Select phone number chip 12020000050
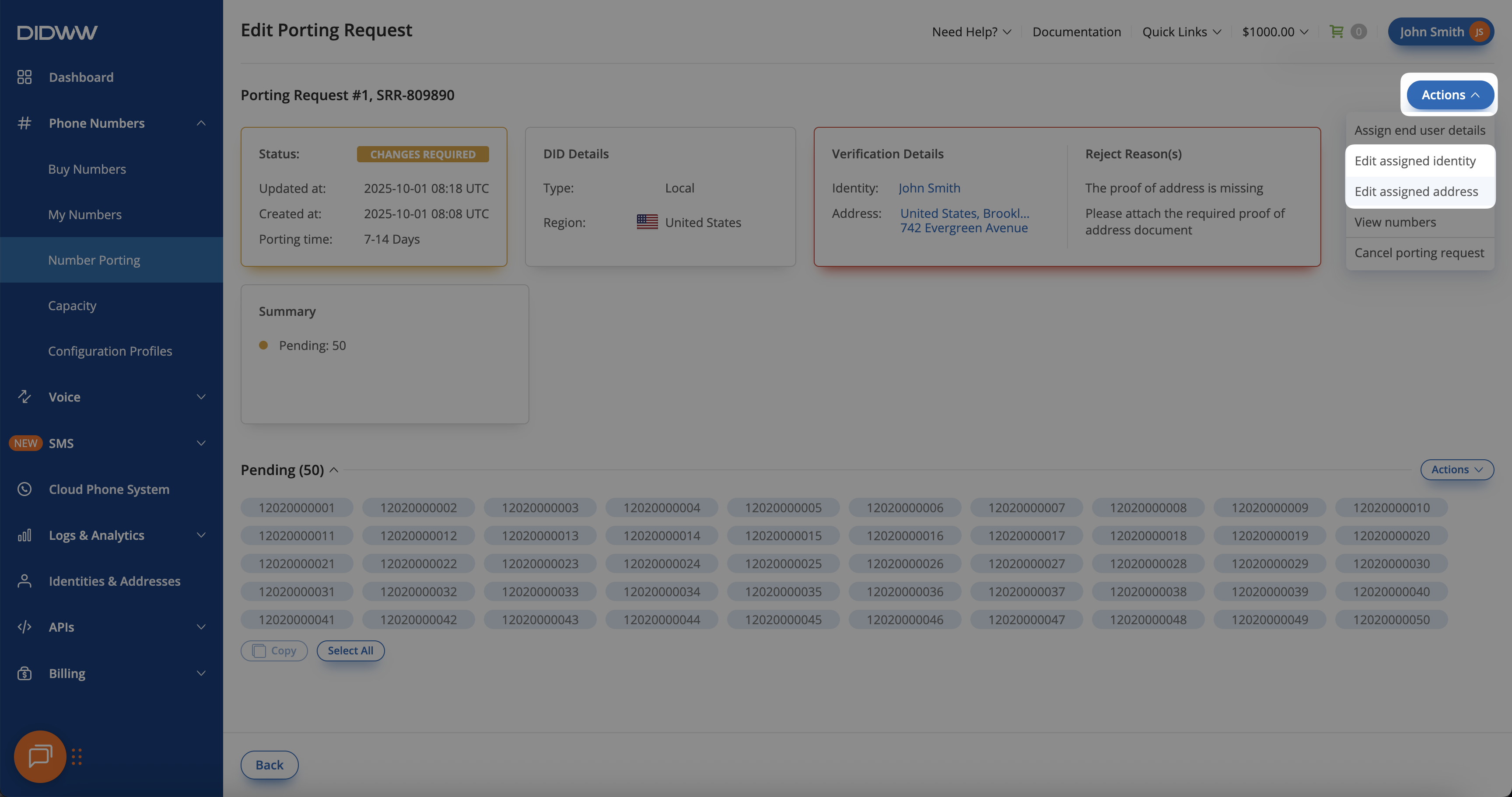The width and height of the screenshot is (1512, 797). pos(1391,620)
